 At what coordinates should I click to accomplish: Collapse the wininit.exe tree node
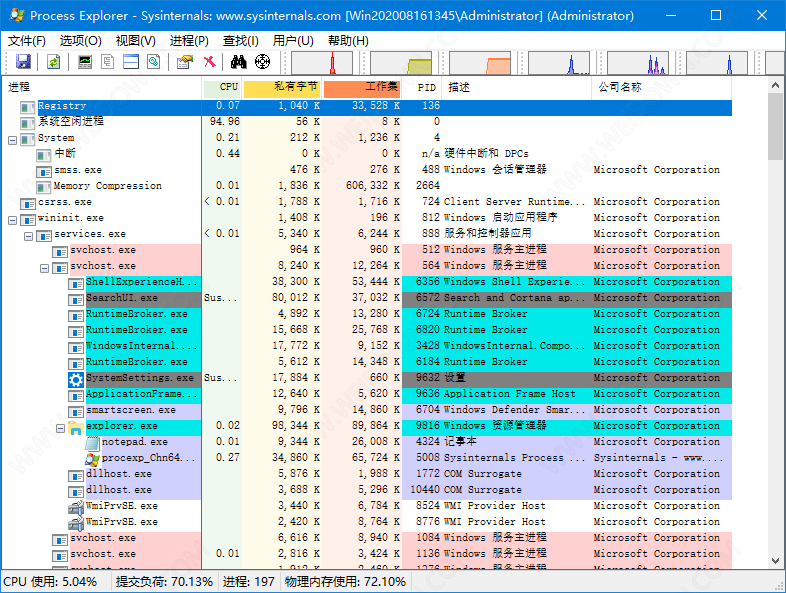pyautogui.click(x=13, y=220)
